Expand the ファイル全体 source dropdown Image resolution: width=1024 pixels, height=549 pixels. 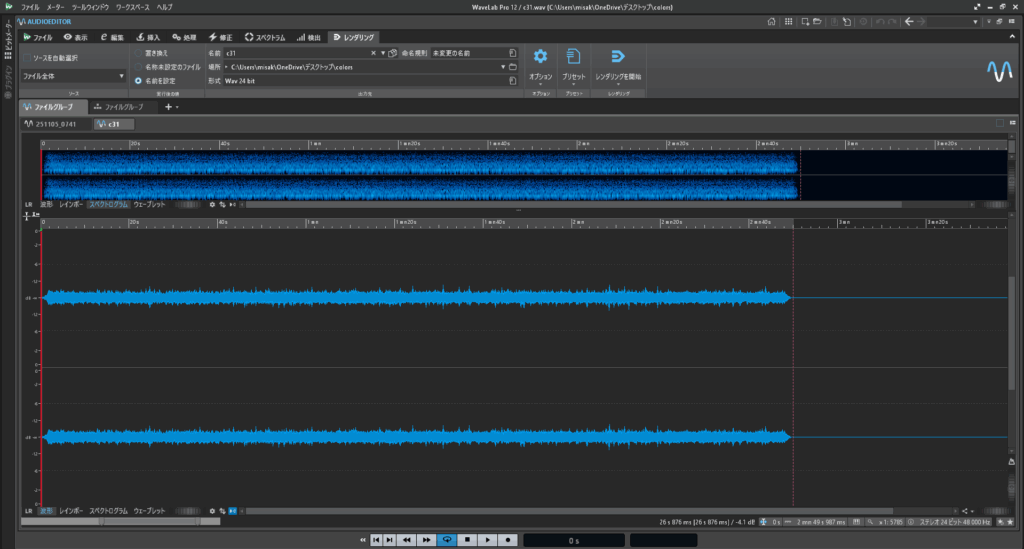(x=122, y=76)
